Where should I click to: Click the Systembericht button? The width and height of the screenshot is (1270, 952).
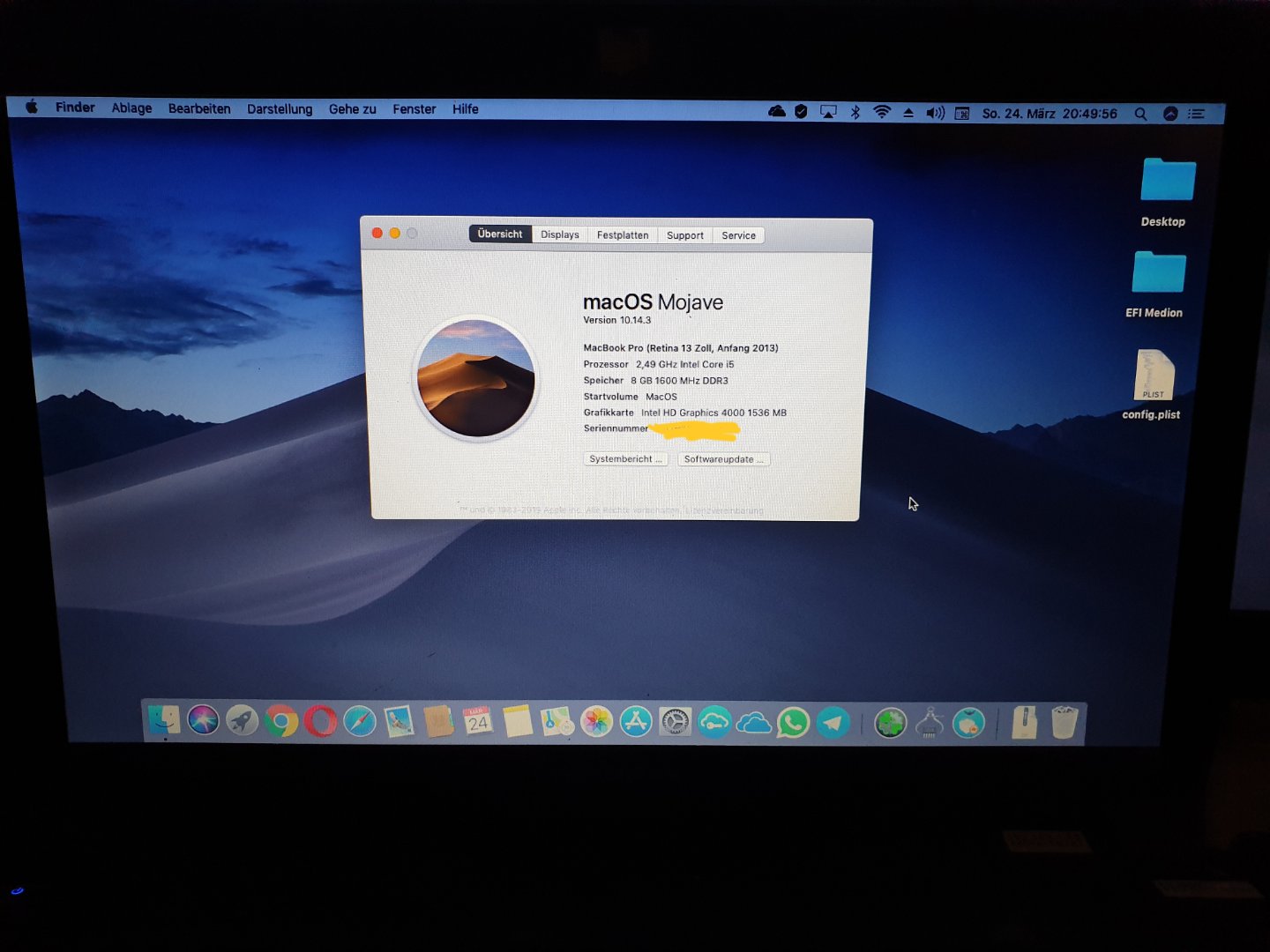625,459
